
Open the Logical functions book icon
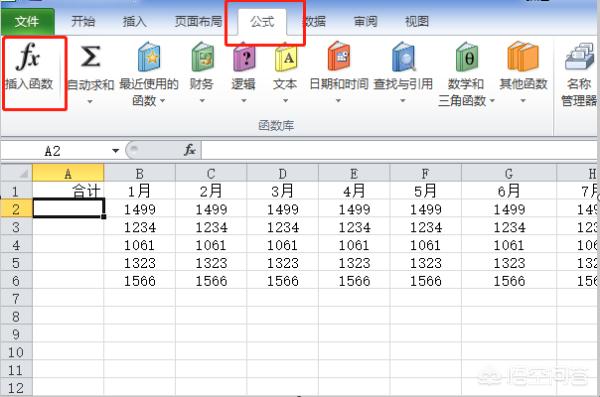click(x=244, y=57)
